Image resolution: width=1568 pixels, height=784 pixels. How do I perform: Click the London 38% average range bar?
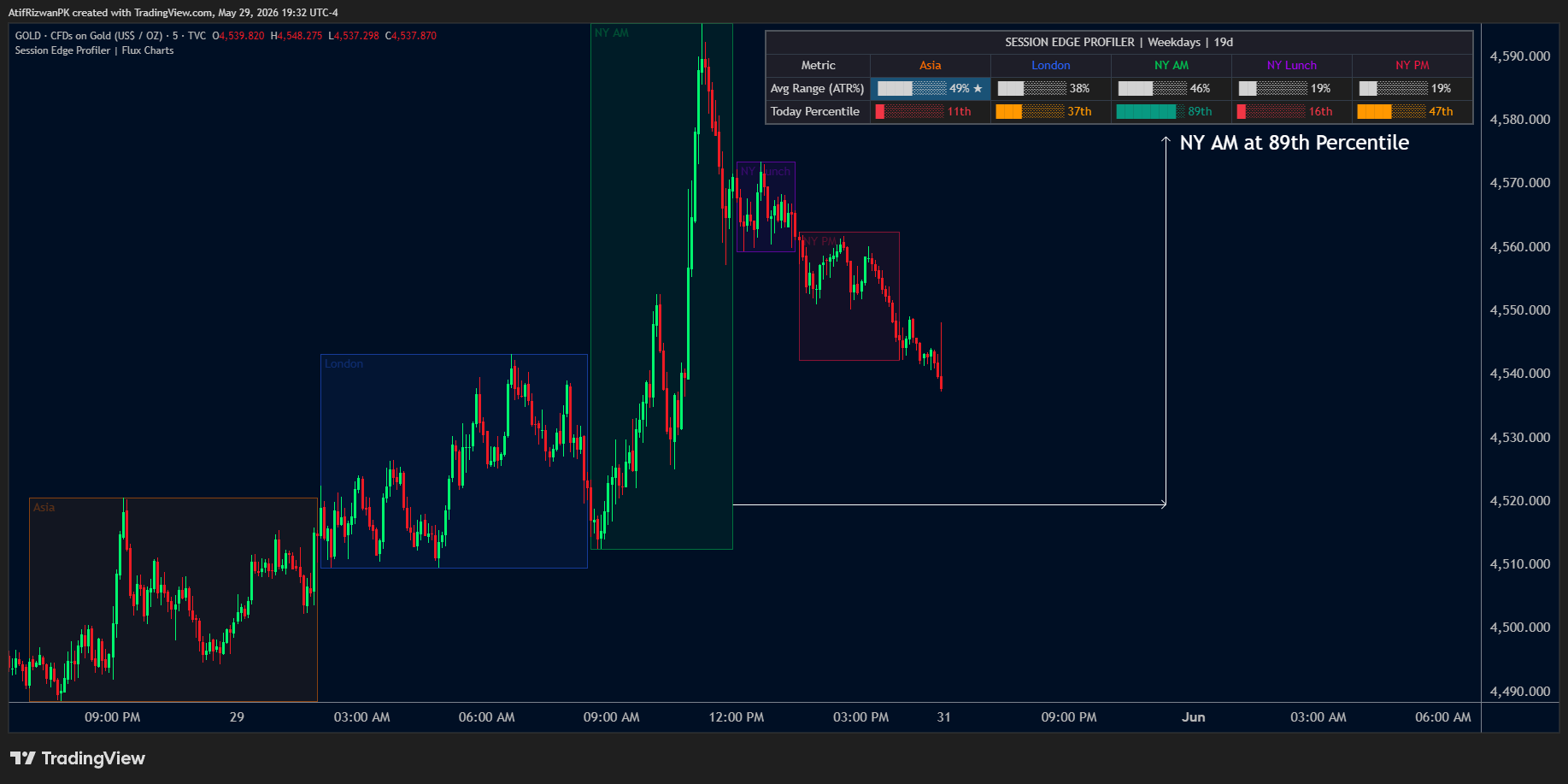pyautogui.click(x=1051, y=88)
